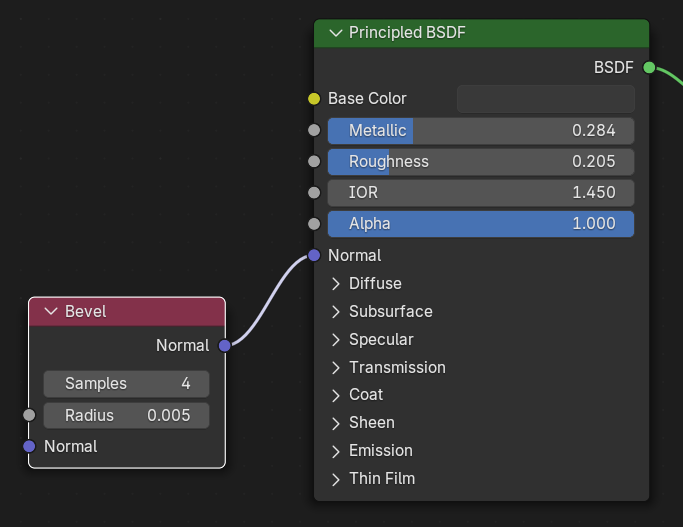Click the Metallic input socket
The height and width of the screenshot is (527, 683).
[314, 131]
